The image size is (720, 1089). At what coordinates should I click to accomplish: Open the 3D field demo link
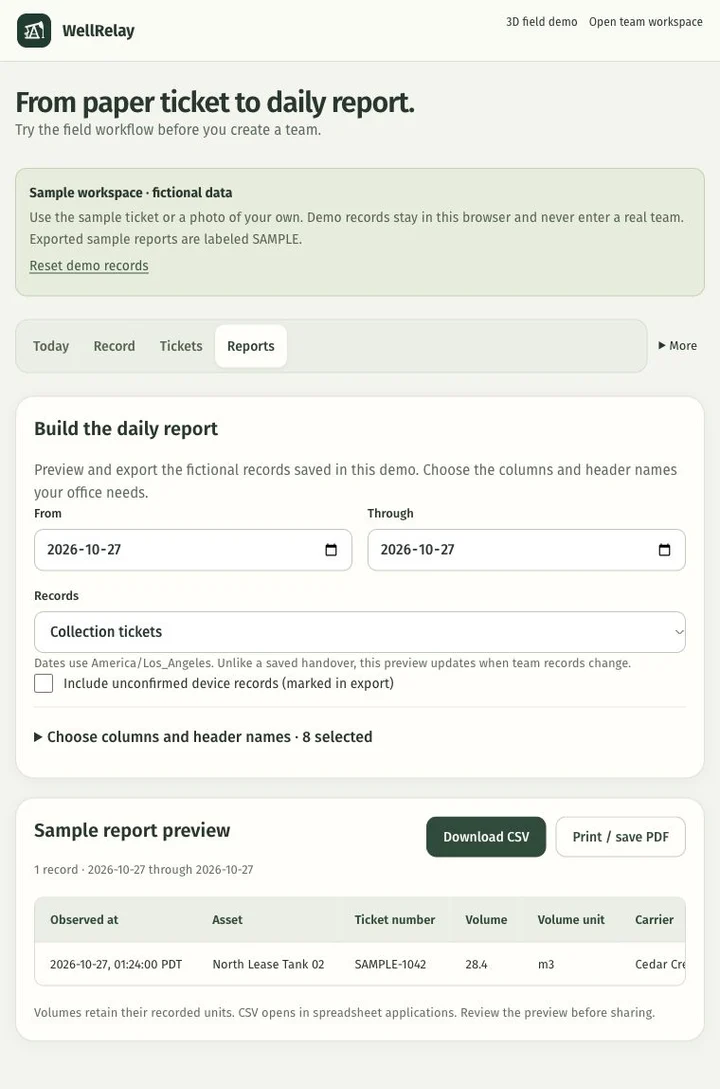tap(542, 22)
